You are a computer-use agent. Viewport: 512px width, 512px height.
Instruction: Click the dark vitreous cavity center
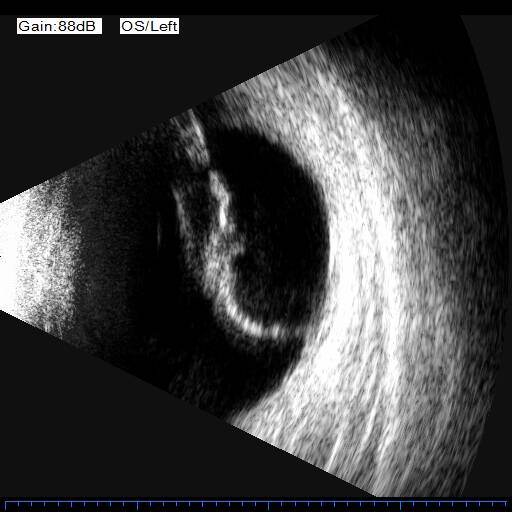click(280, 233)
